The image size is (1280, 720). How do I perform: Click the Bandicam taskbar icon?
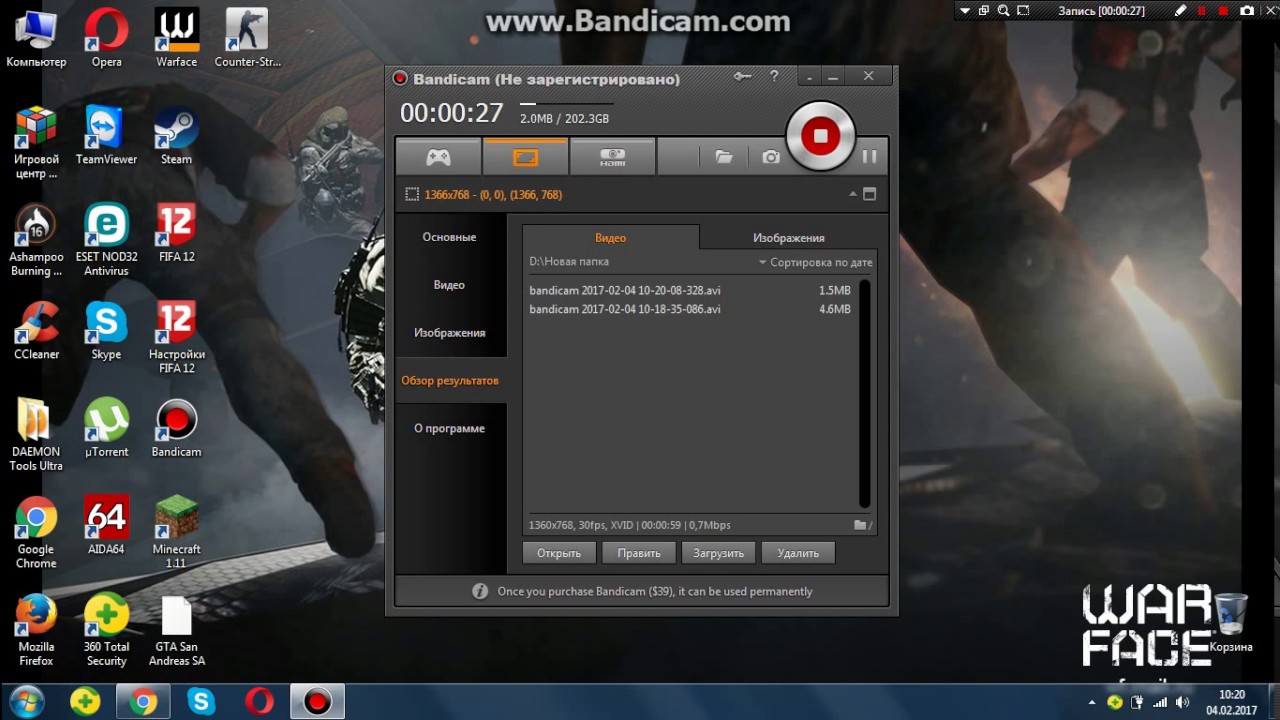(x=318, y=702)
